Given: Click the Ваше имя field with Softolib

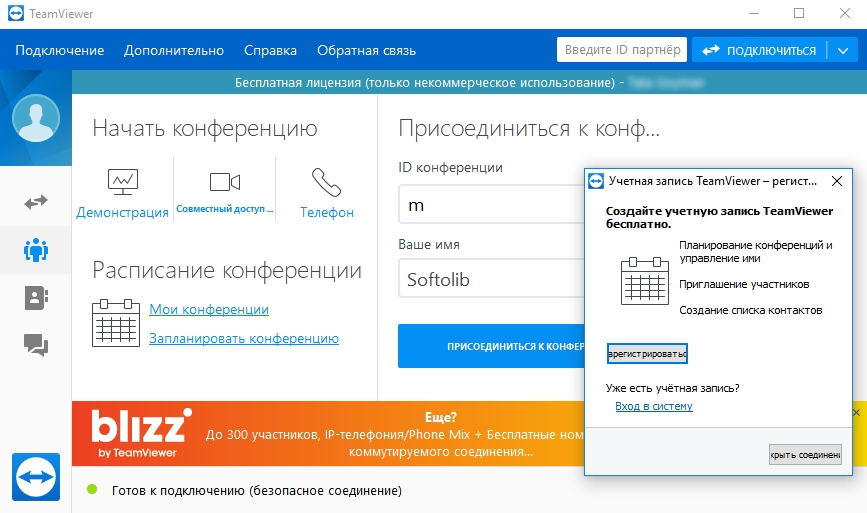Looking at the screenshot, I should point(492,279).
